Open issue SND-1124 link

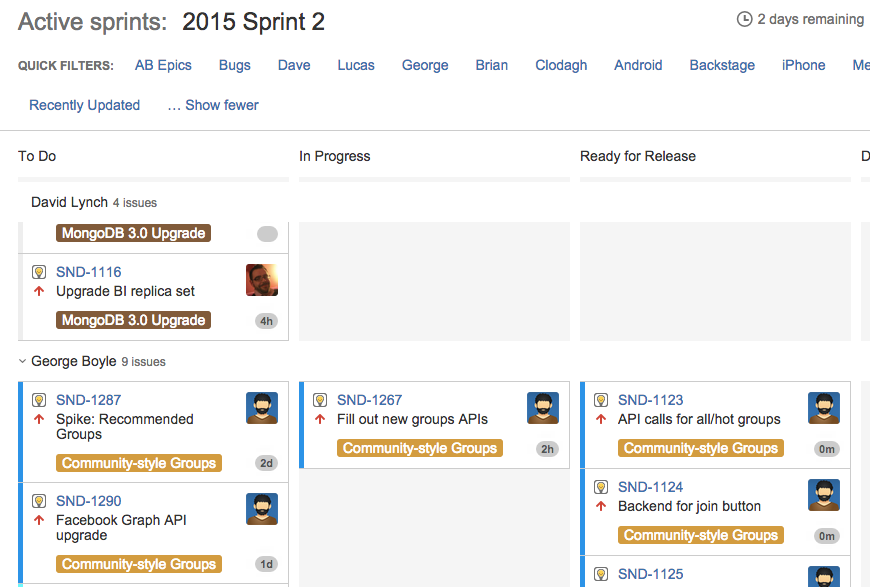[650, 487]
